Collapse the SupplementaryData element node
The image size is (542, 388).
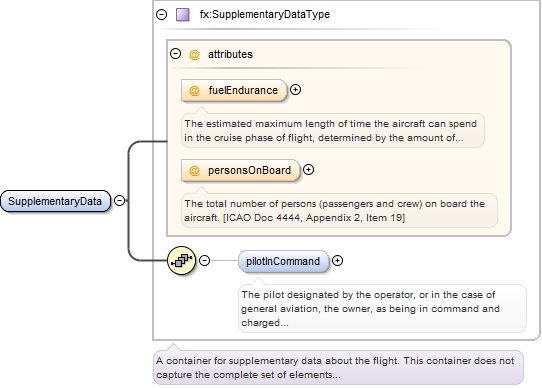(x=119, y=201)
